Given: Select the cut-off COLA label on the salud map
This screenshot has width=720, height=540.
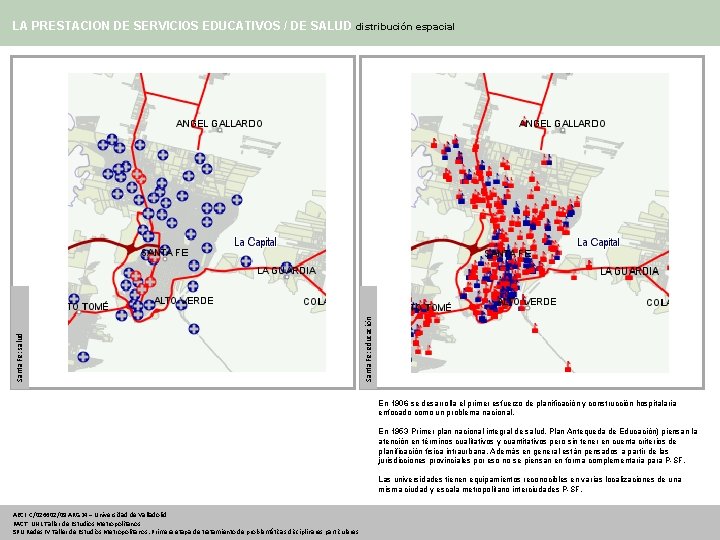Looking at the screenshot, I should pyautogui.click(x=315, y=302).
